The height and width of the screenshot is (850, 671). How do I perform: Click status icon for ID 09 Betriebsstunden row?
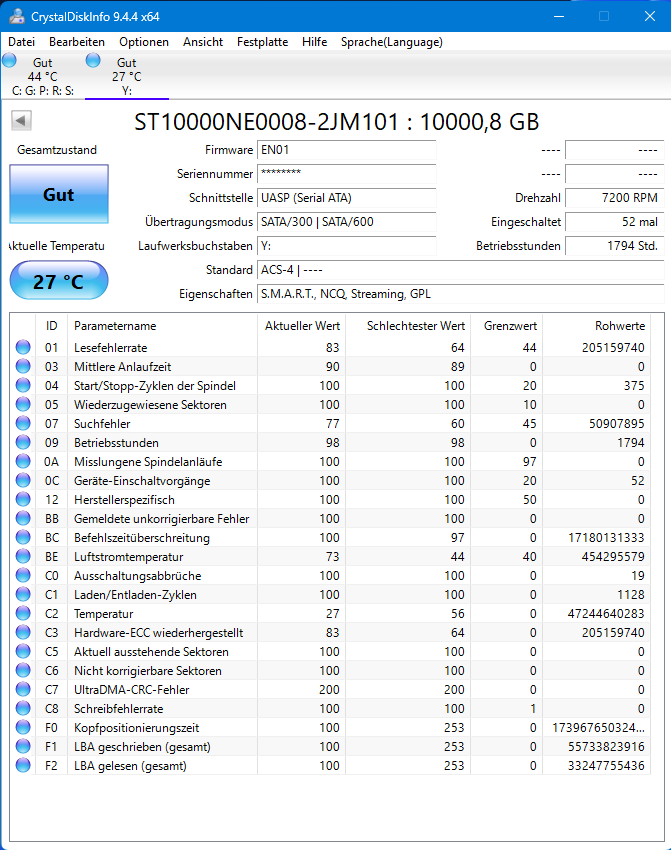(x=23, y=442)
